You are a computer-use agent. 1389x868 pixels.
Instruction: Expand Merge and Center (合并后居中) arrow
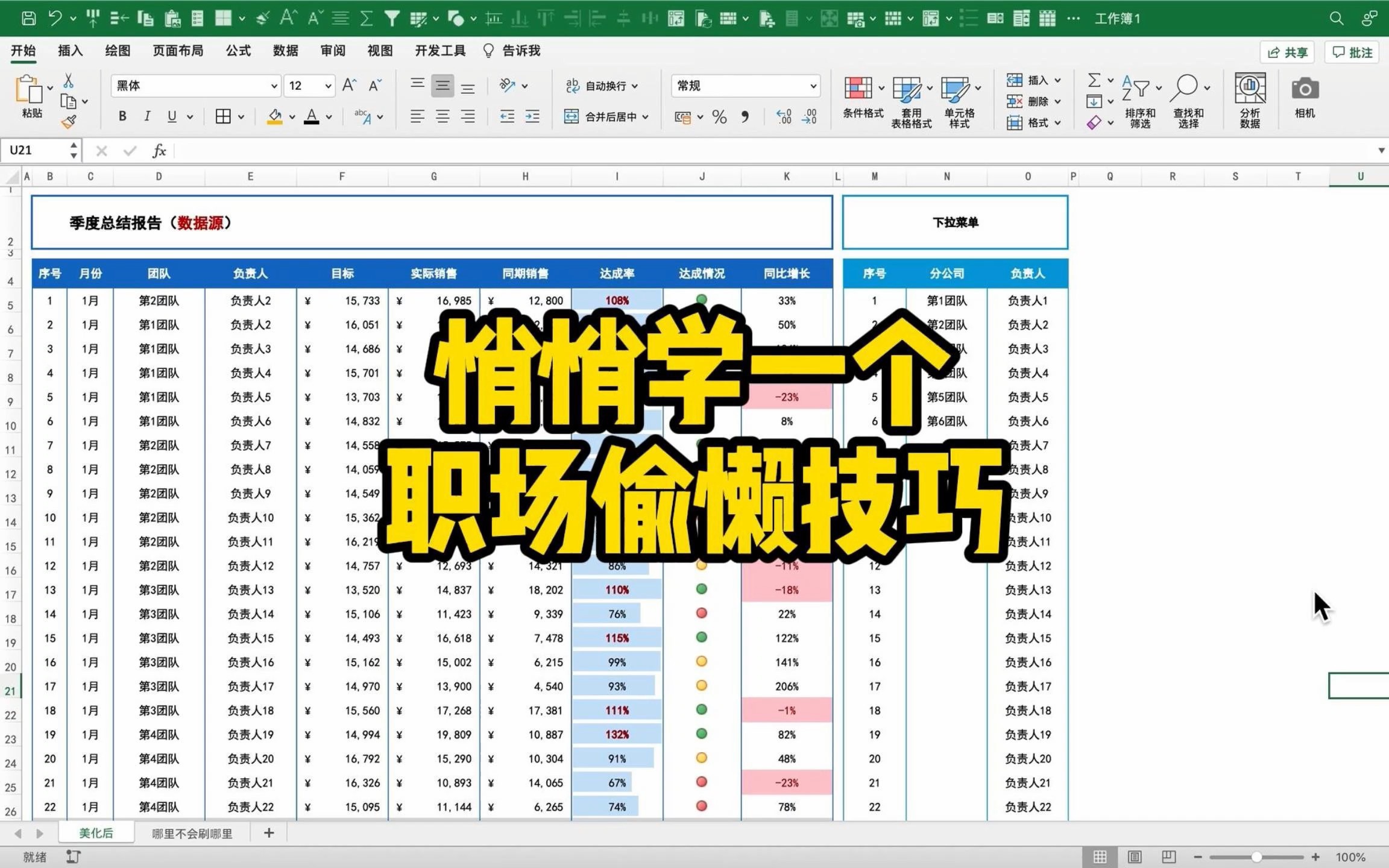pyautogui.click(x=646, y=117)
